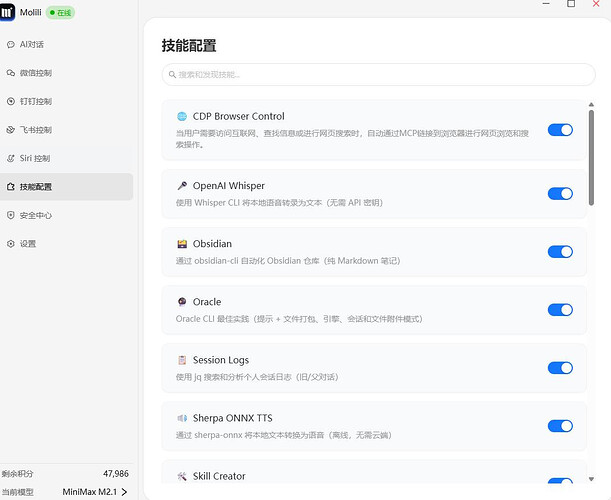Open the MiniMax M2.1 model selector
The height and width of the screenshot is (500, 611).
(x=95, y=492)
